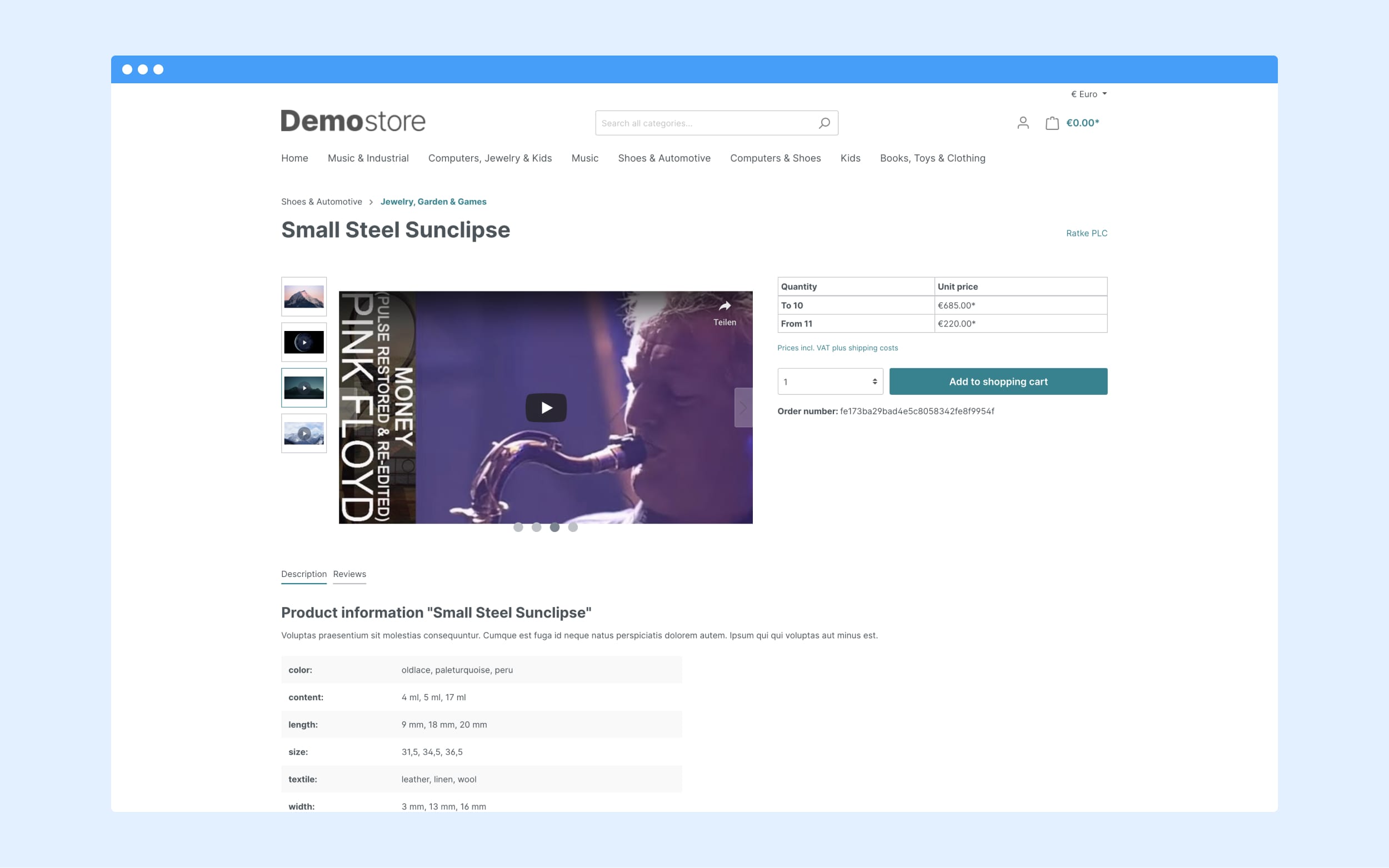Click the breadcrumb home-style Shoes & Automotive link
The image size is (1389, 868).
(321, 201)
